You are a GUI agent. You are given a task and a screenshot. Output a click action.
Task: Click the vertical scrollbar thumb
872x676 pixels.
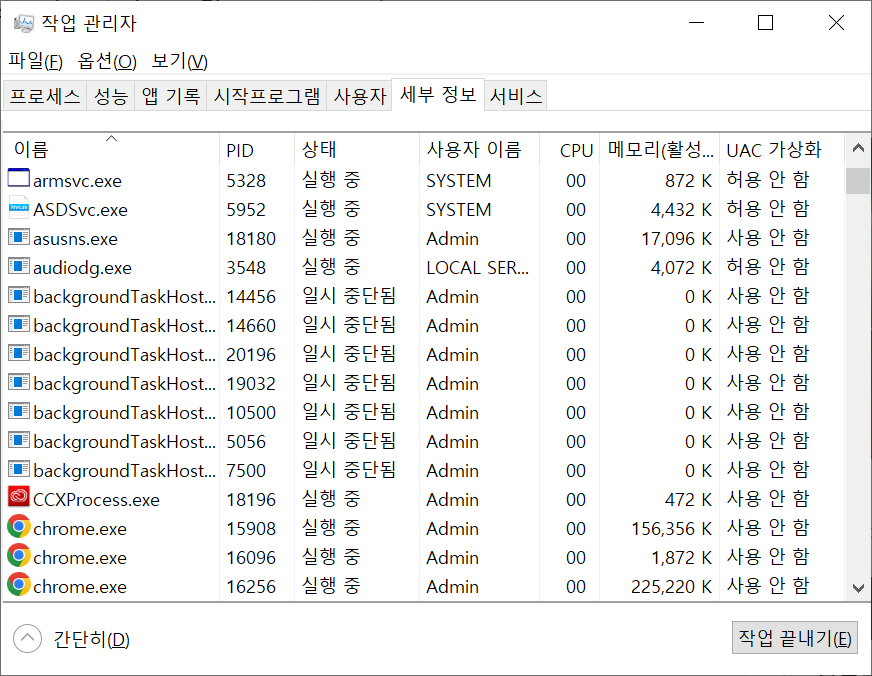click(858, 181)
